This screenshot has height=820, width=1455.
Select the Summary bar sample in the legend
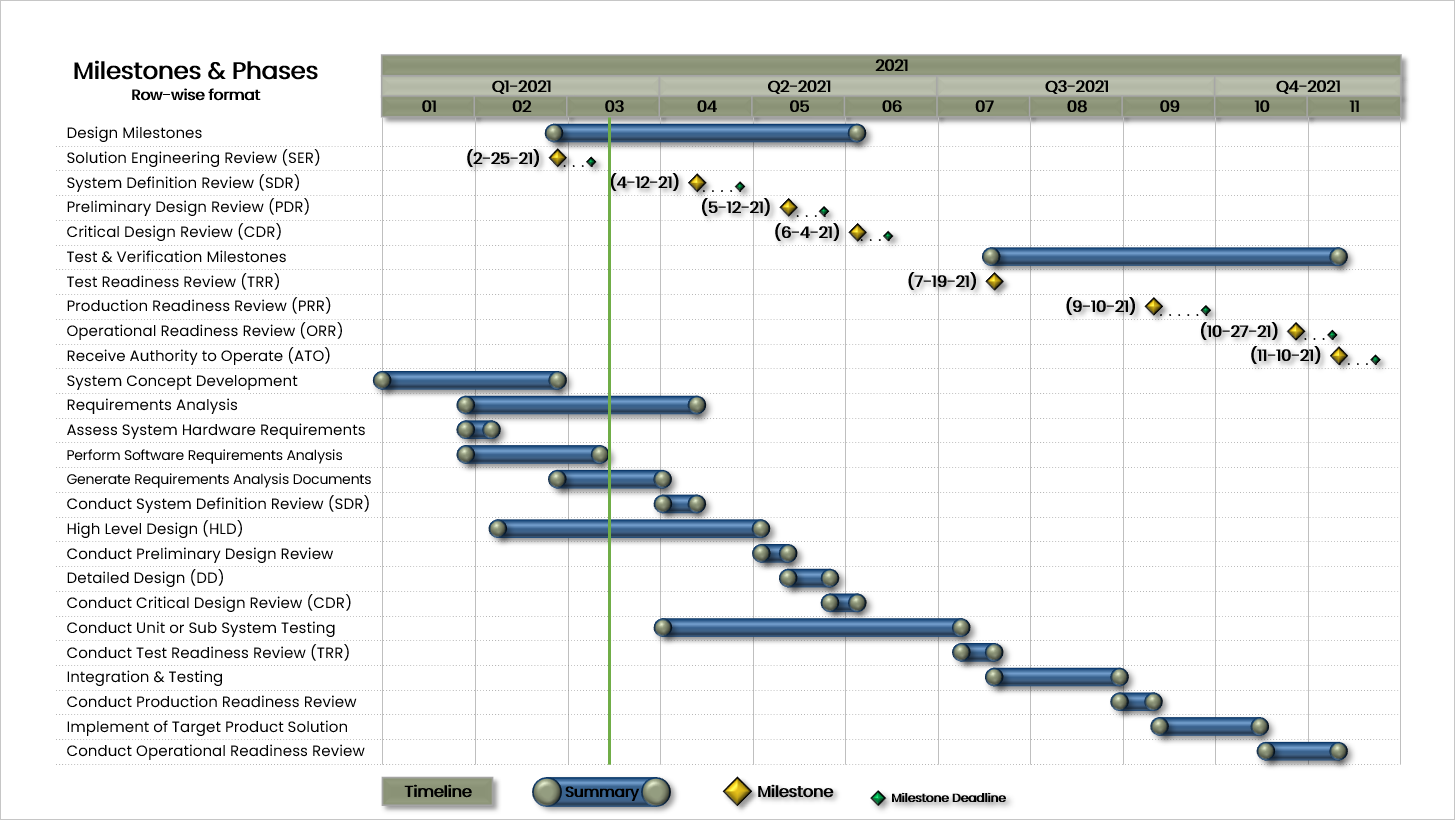coord(601,792)
